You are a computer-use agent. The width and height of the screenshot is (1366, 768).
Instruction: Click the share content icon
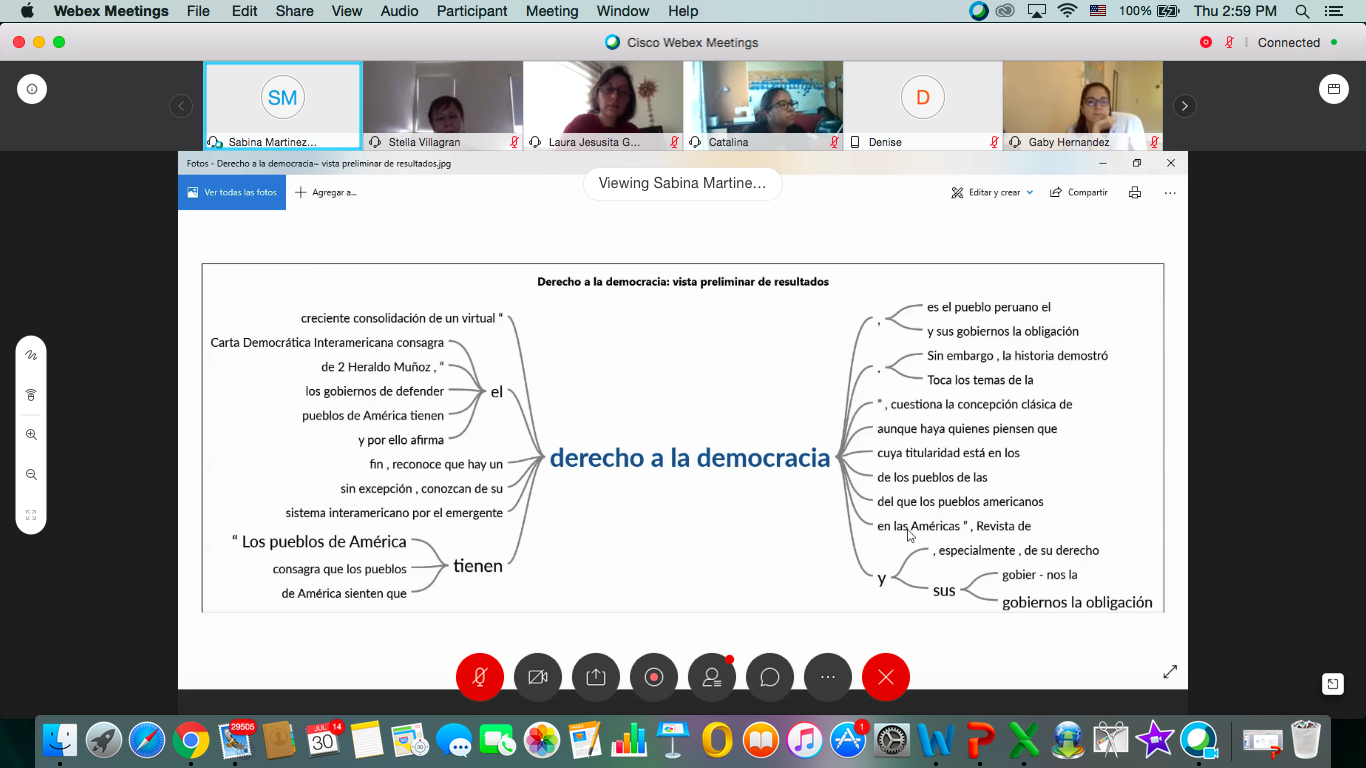[596, 677]
